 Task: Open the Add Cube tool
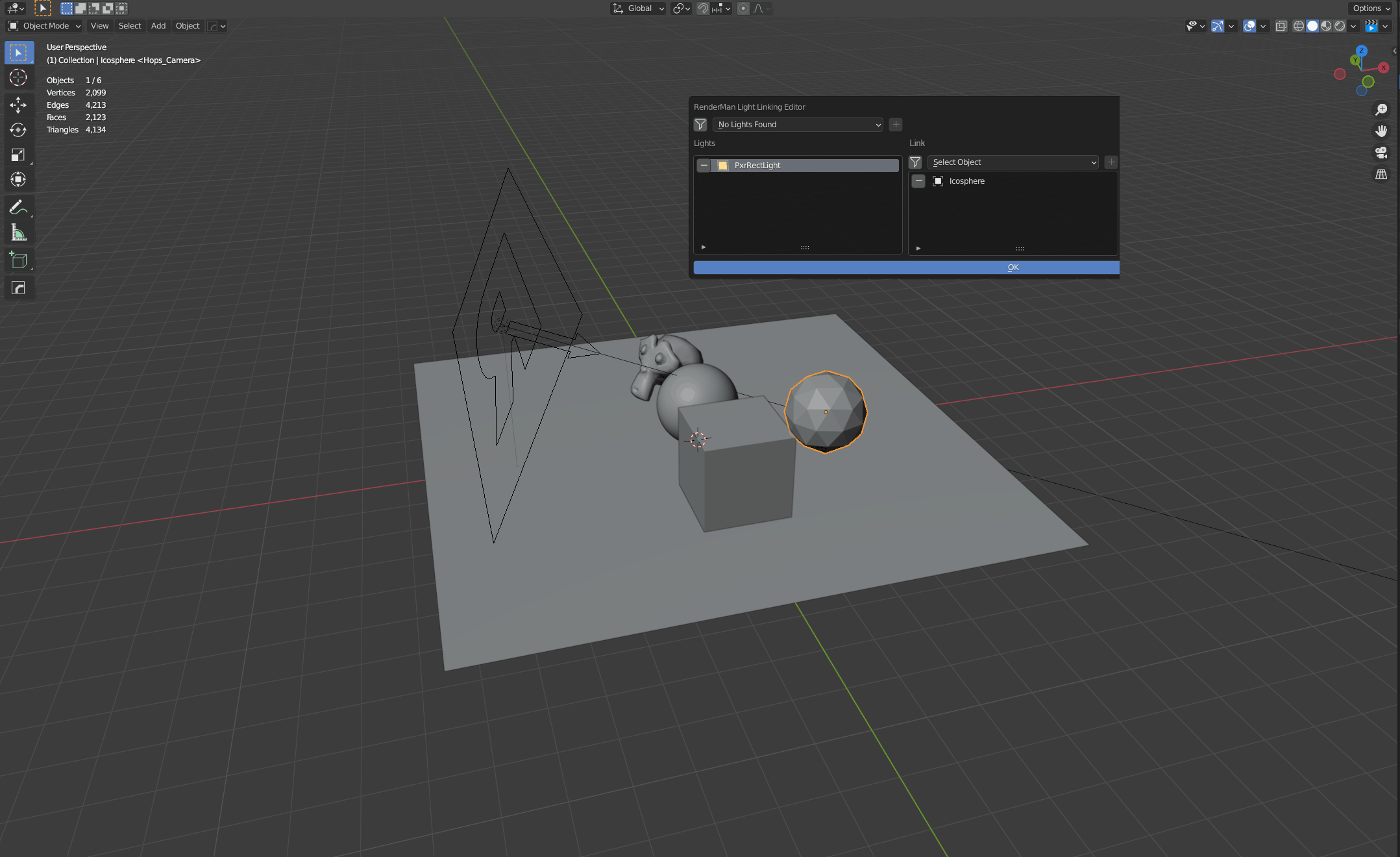(x=19, y=260)
